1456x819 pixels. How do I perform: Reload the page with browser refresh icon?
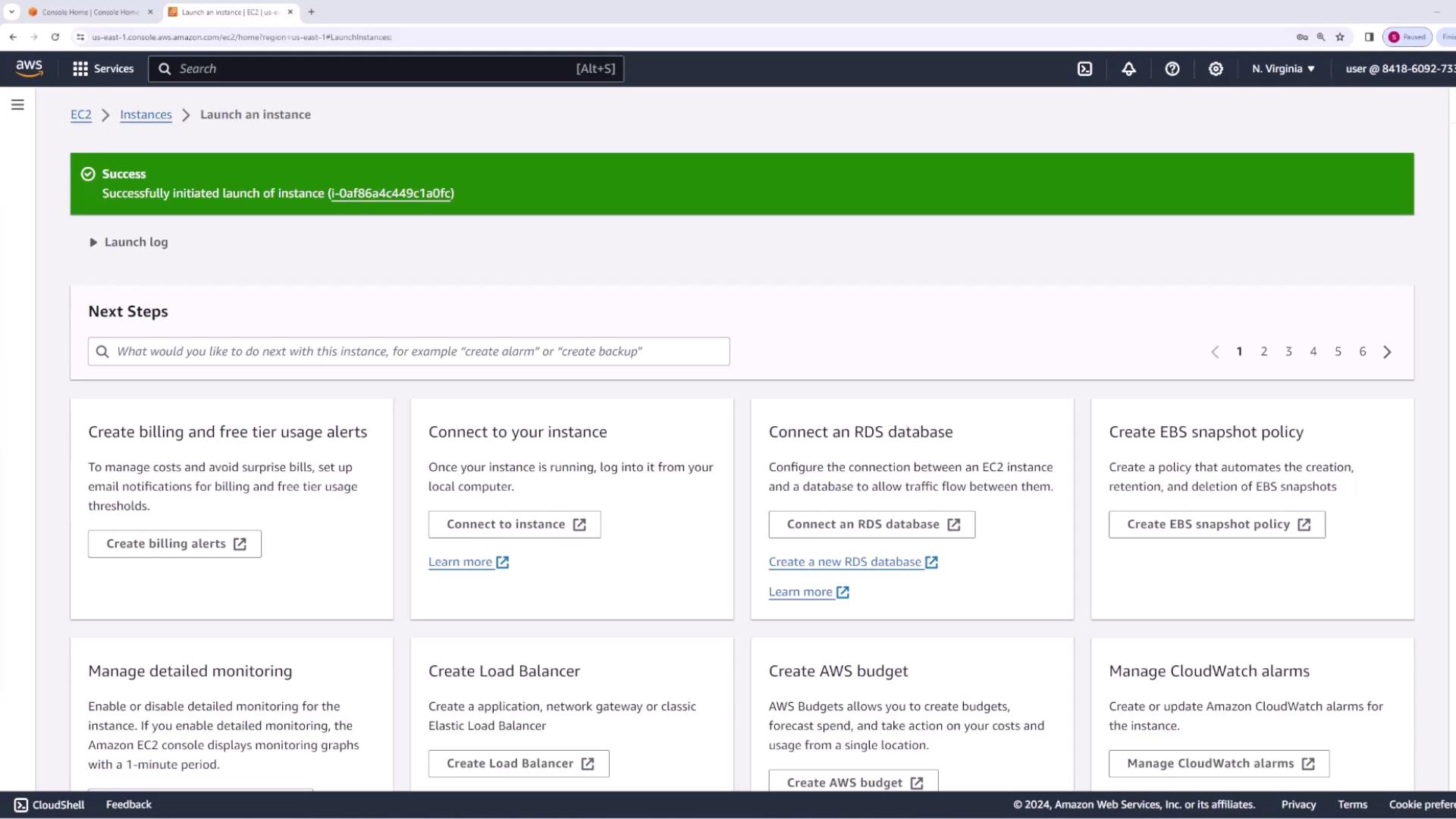tap(55, 36)
